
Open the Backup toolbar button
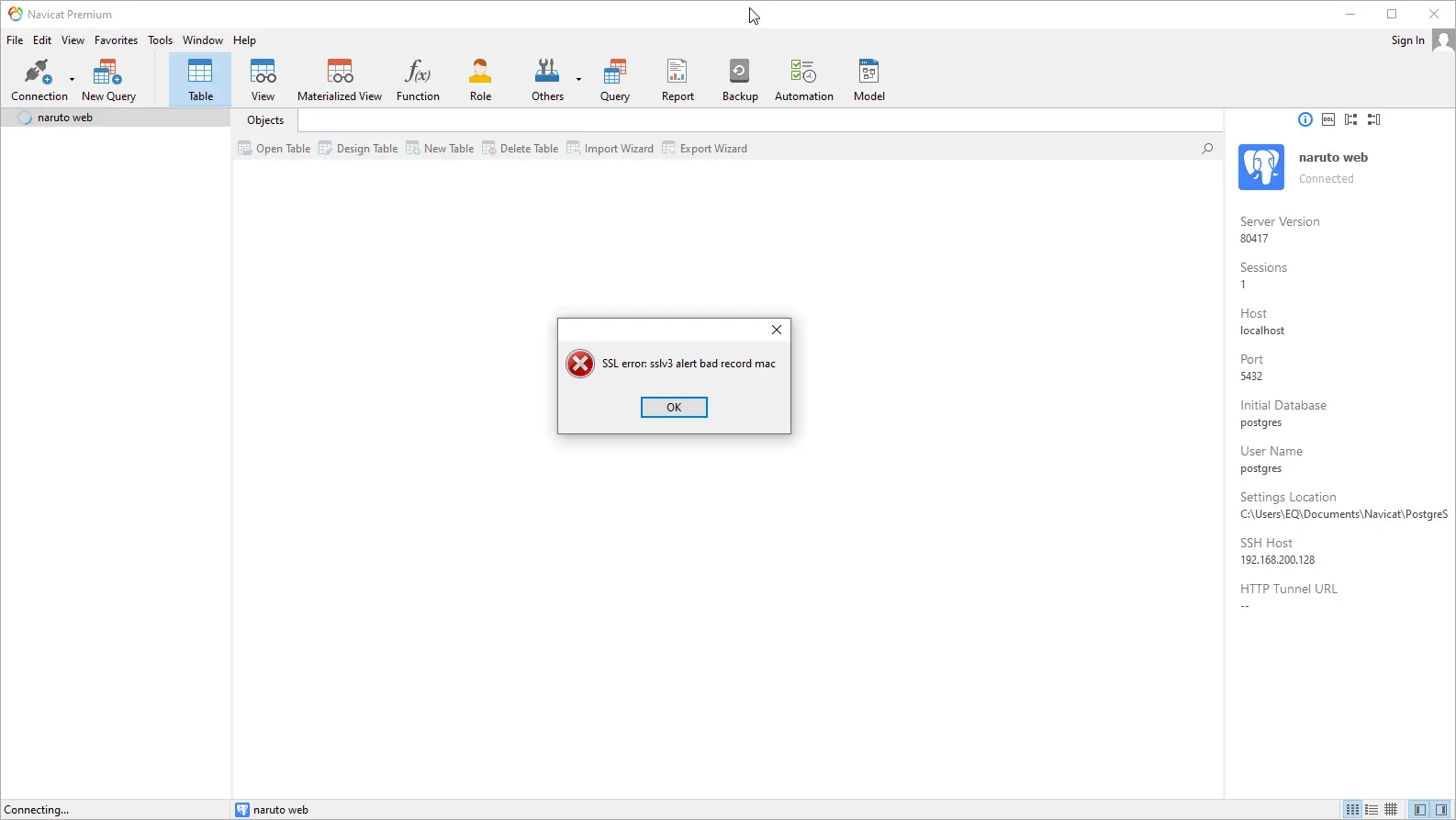(740, 80)
